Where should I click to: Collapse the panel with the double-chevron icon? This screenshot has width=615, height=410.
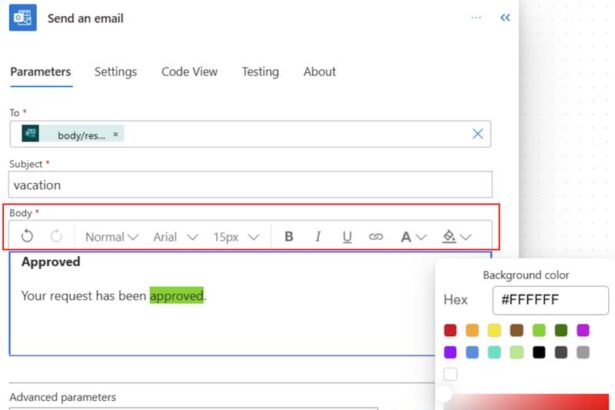click(505, 18)
